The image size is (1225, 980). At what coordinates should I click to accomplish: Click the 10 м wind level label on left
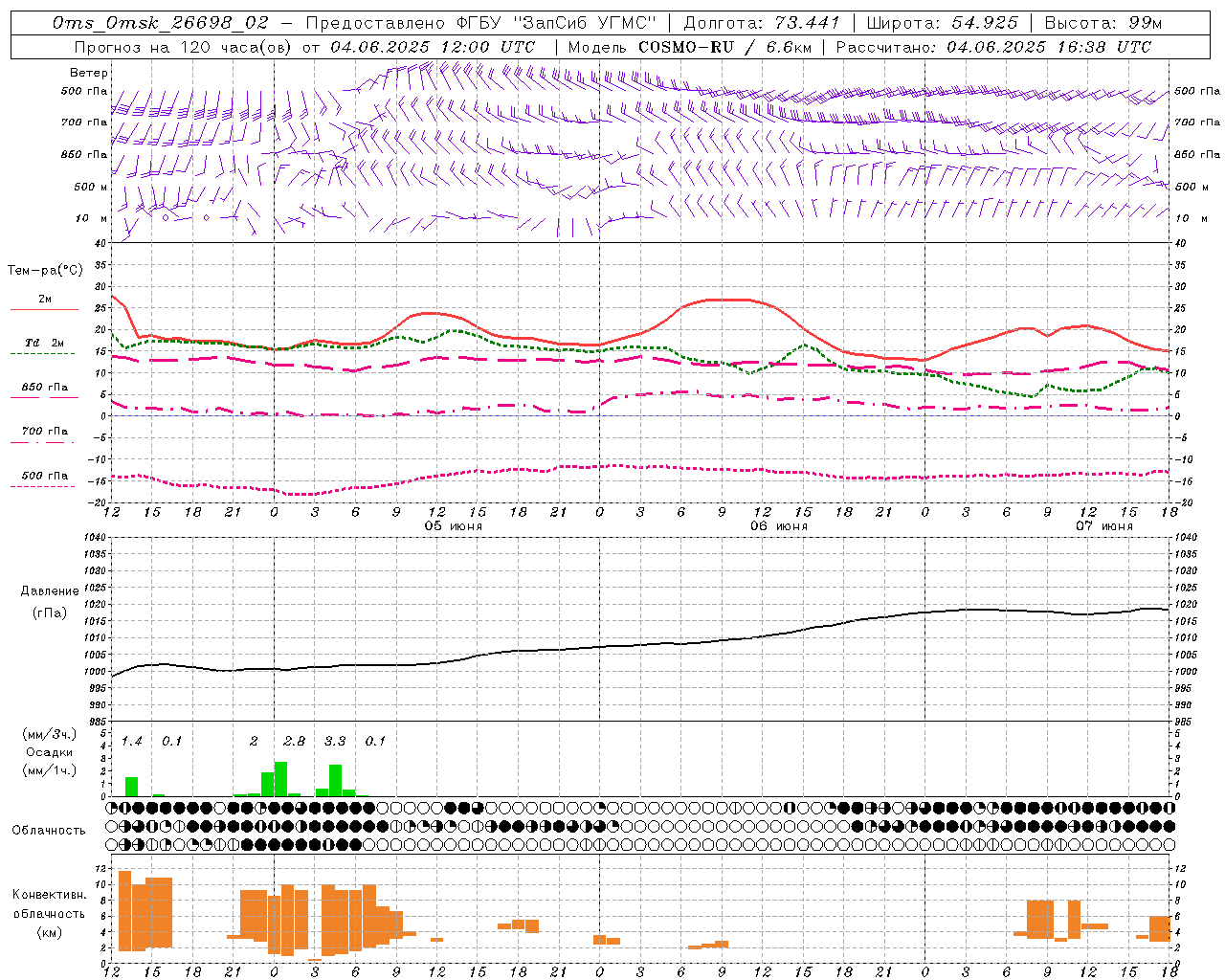click(91, 218)
